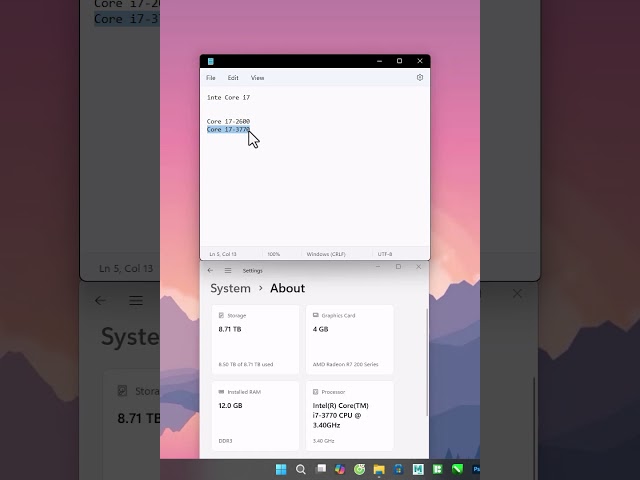Click the '3.40 GHz' label in Processor card

(323, 441)
